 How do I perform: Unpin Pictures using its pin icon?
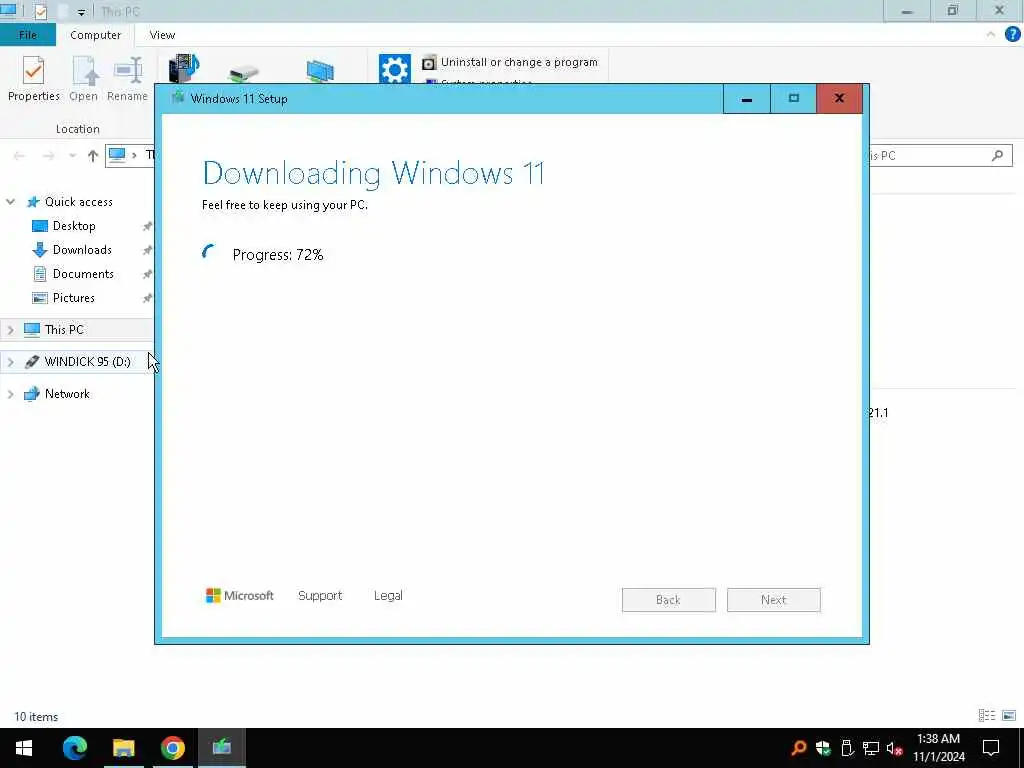[x=148, y=298]
